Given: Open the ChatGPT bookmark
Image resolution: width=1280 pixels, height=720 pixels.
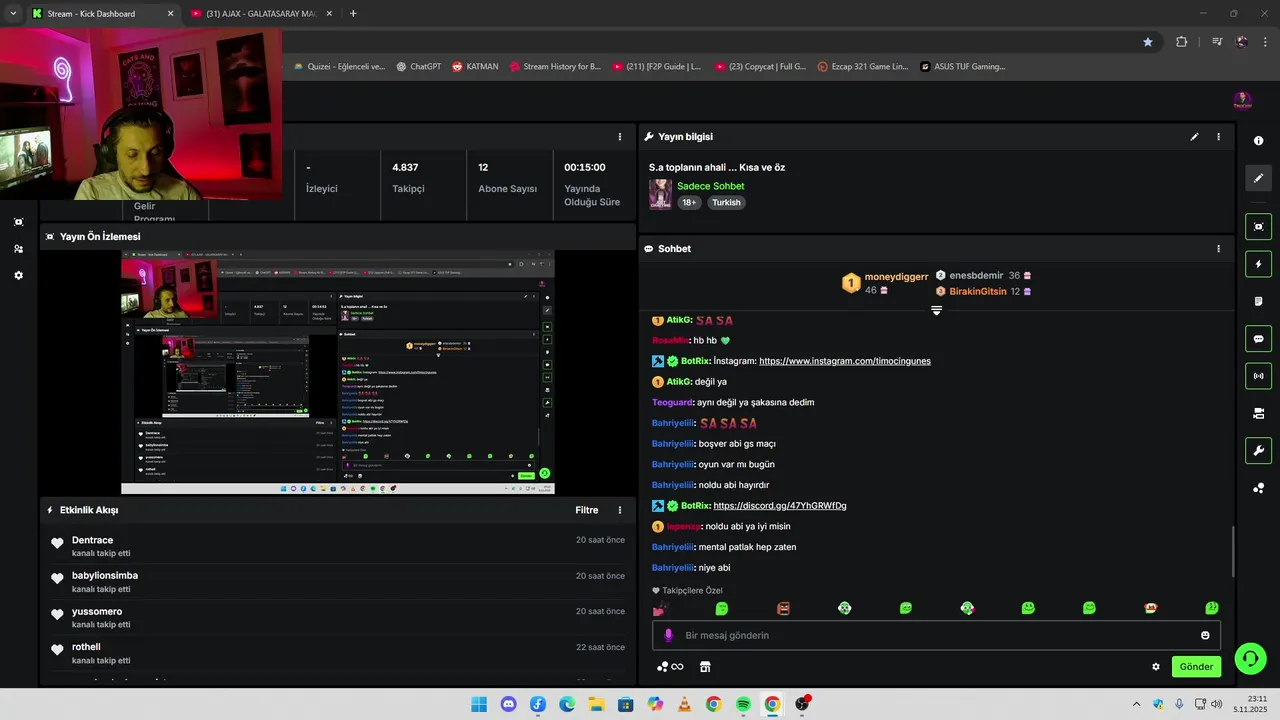Looking at the screenshot, I should 418,67.
